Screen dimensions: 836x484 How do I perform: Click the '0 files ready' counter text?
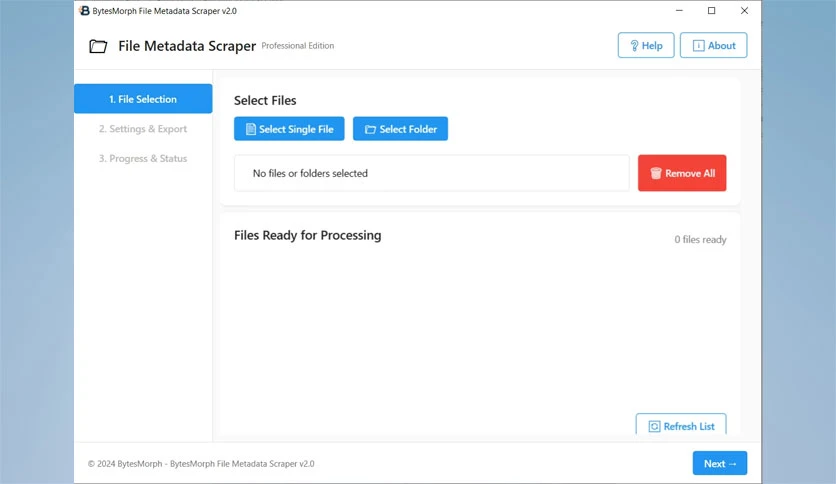click(x=700, y=240)
